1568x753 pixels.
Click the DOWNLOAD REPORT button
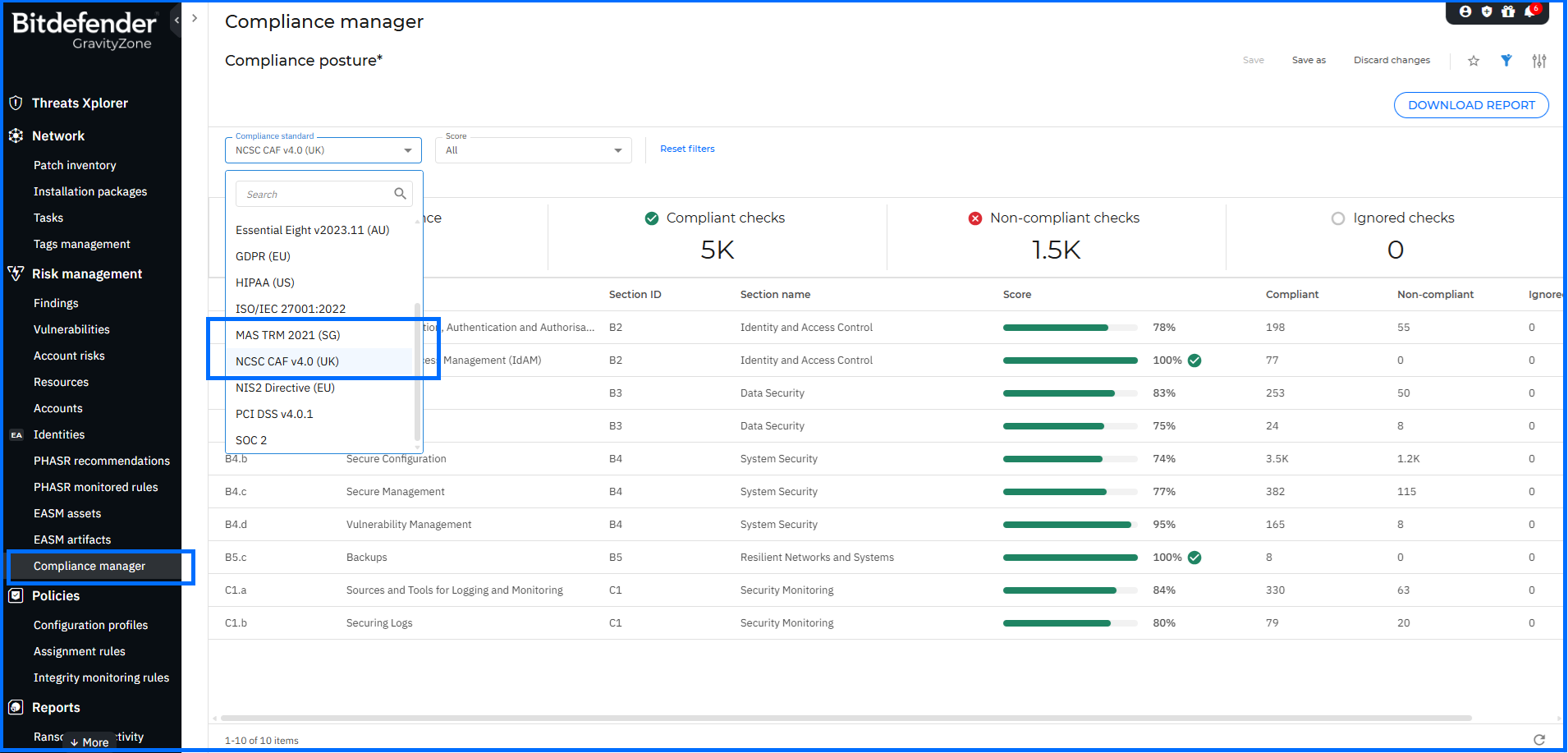coord(1470,104)
